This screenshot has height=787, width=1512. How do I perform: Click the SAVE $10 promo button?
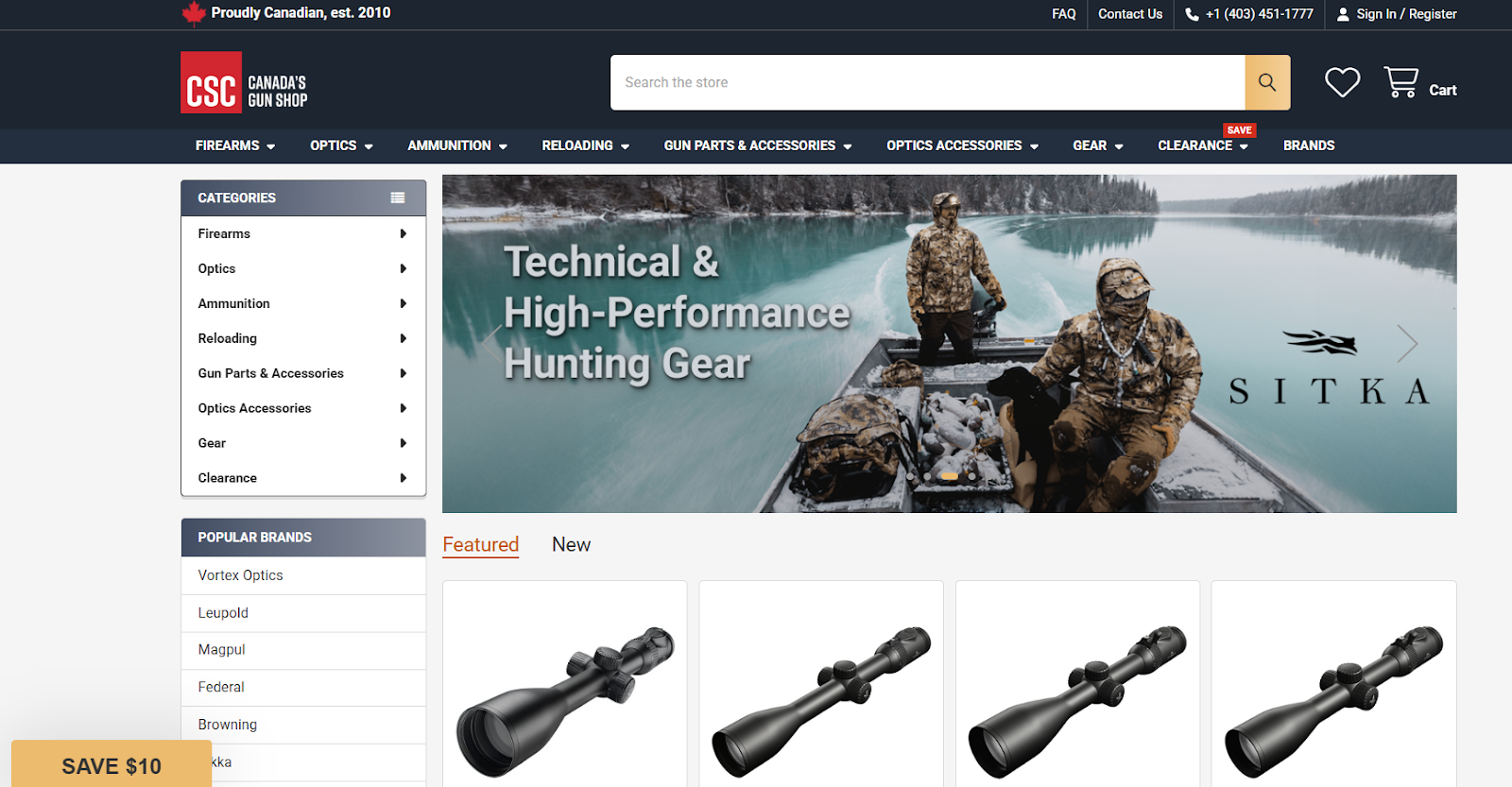tap(112, 765)
